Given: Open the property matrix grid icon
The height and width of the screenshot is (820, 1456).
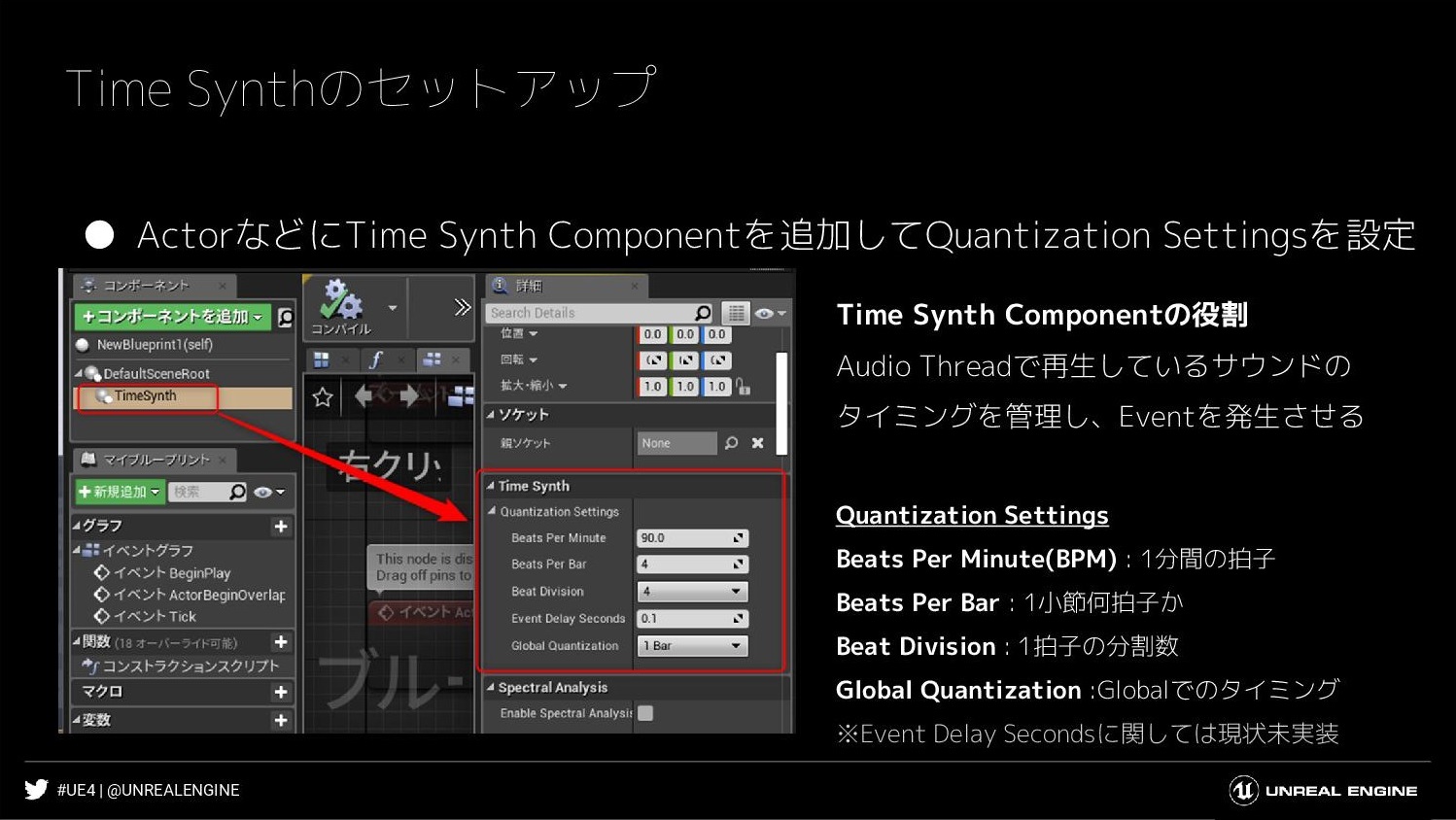Looking at the screenshot, I should pos(736,313).
